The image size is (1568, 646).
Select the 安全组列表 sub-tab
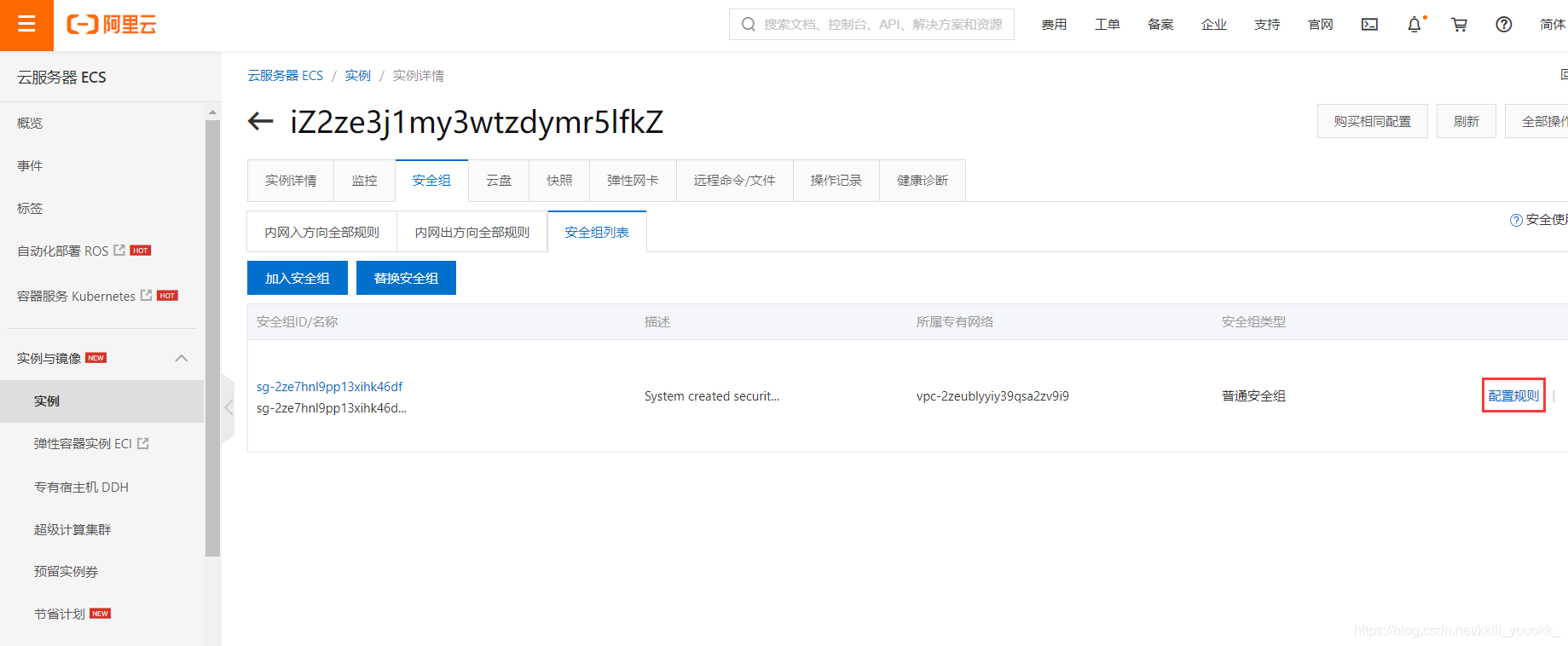pyautogui.click(x=597, y=232)
